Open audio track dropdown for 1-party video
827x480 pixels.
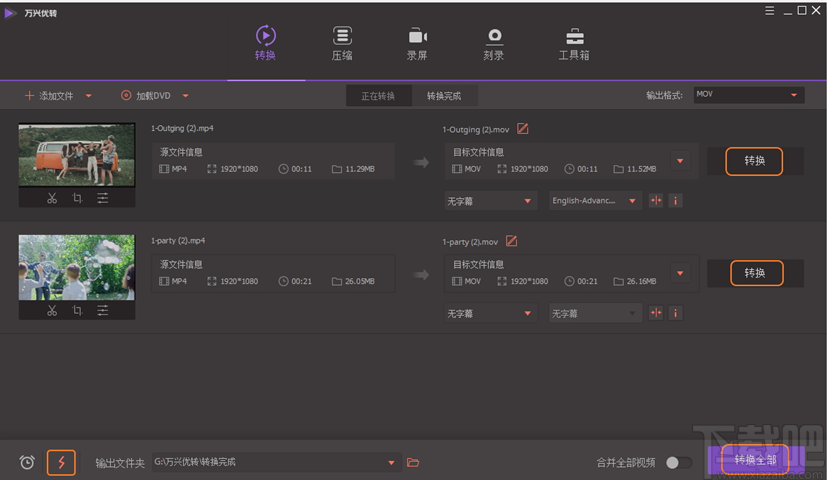pos(595,313)
